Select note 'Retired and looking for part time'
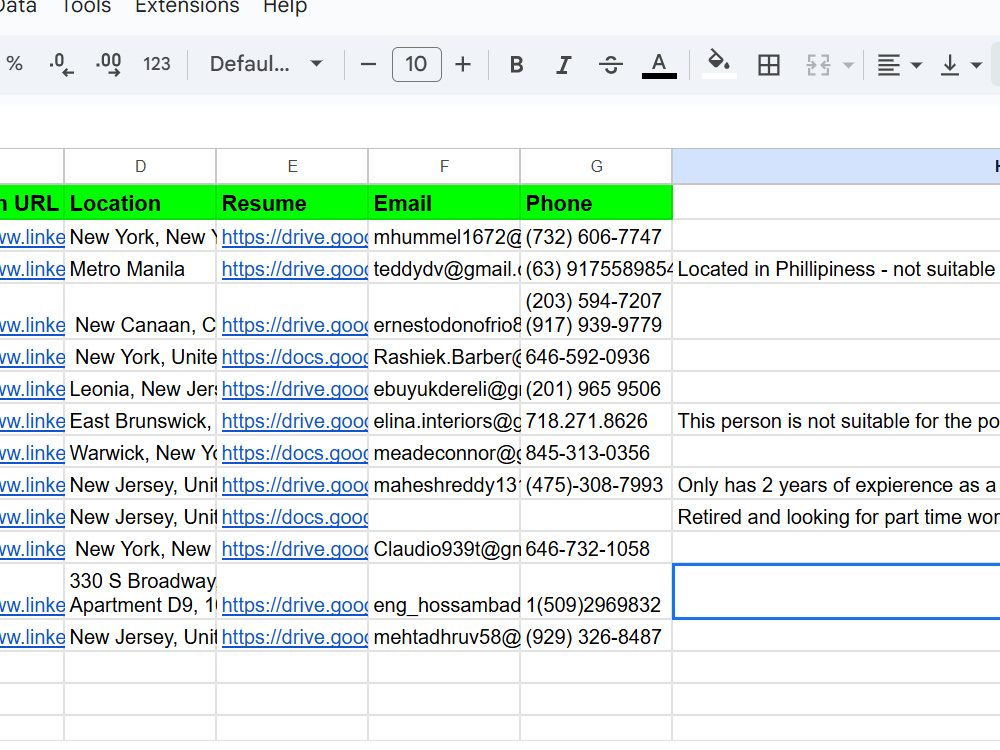Viewport: 1000px width, 750px height. click(836, 517)
